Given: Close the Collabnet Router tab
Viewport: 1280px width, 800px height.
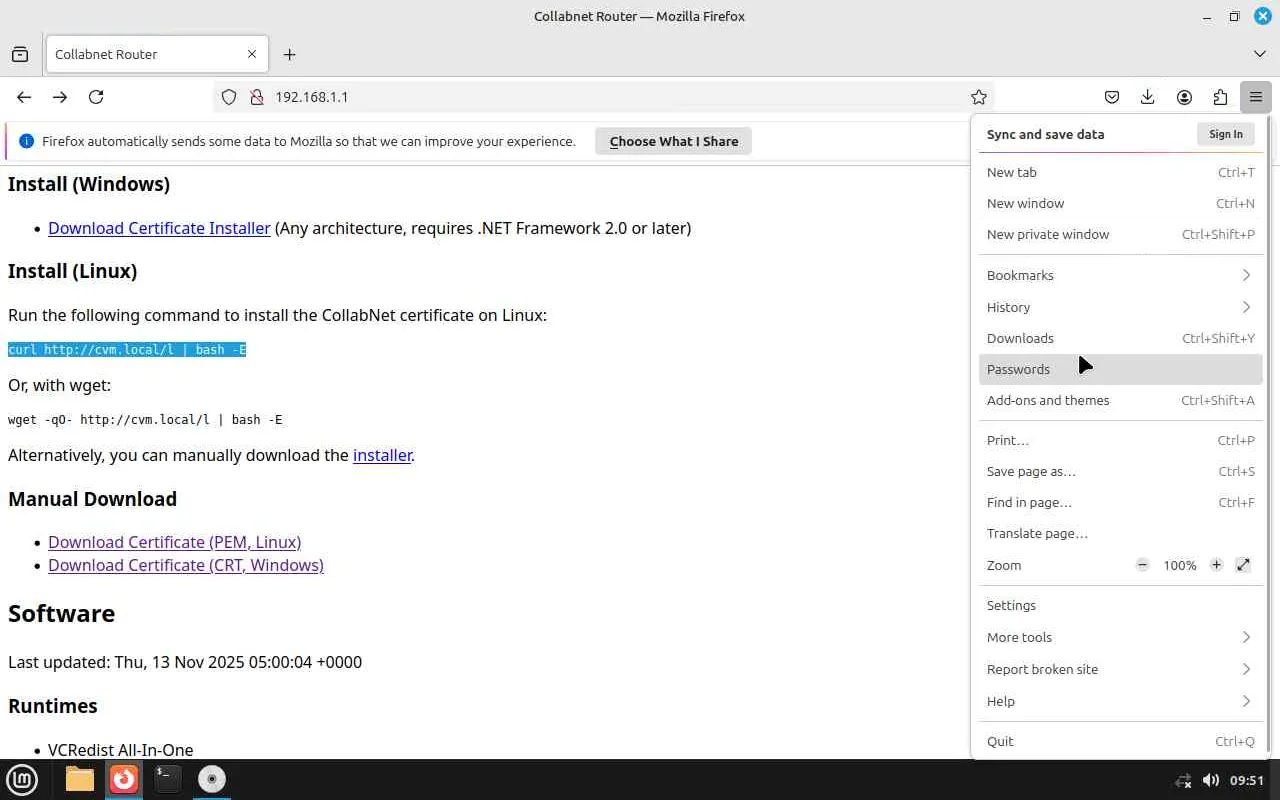Looking at the screenshot, I should pos(252,54).
